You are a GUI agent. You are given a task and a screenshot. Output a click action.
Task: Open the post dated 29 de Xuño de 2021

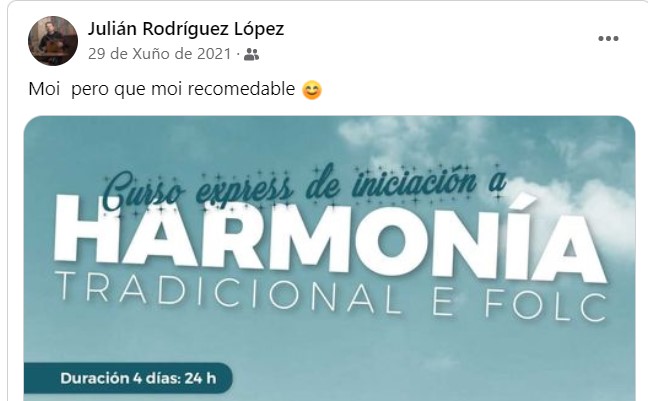click(x=160, y=54)
